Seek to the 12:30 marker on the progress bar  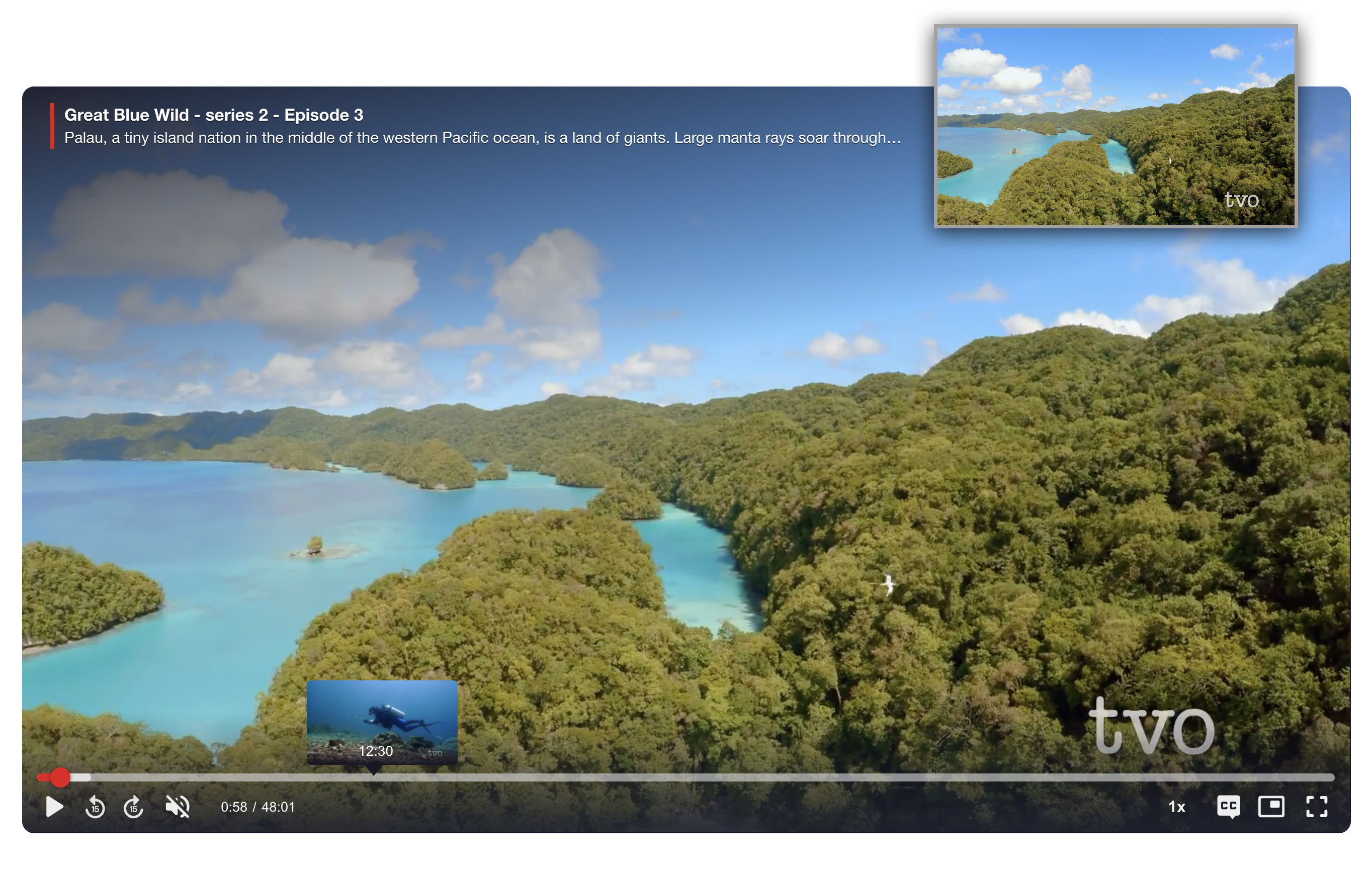point(373,777)
